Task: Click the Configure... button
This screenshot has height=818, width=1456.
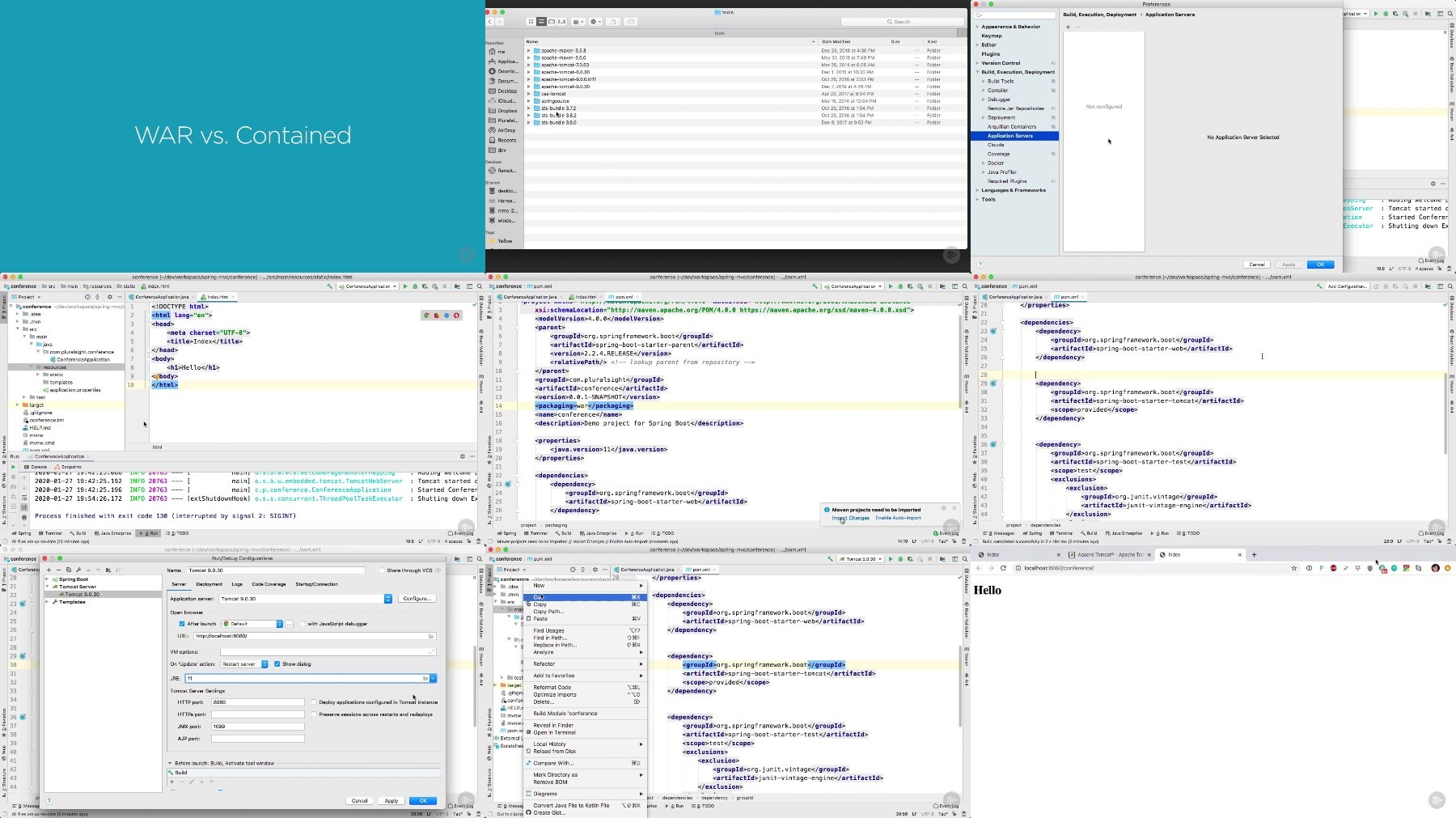Action: tap(417, 599)
